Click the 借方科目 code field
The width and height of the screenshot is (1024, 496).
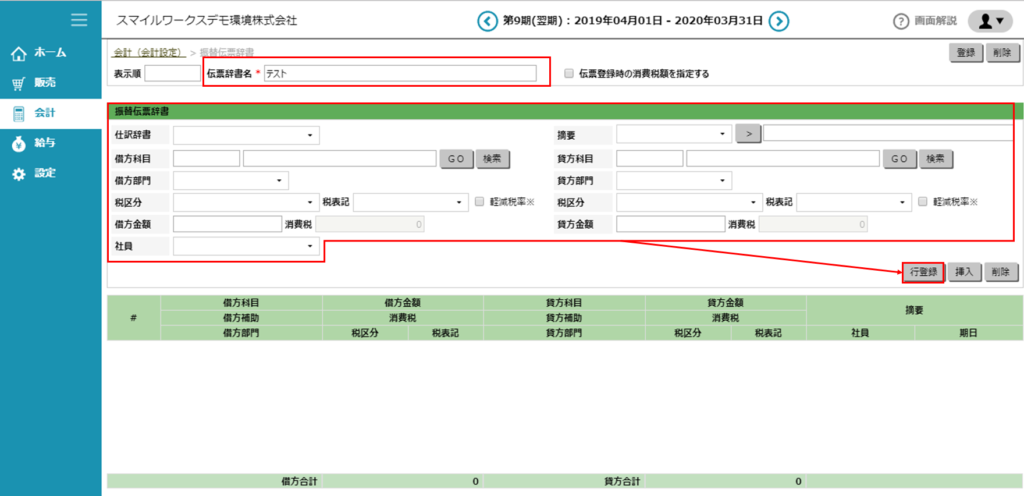point(206,159)
